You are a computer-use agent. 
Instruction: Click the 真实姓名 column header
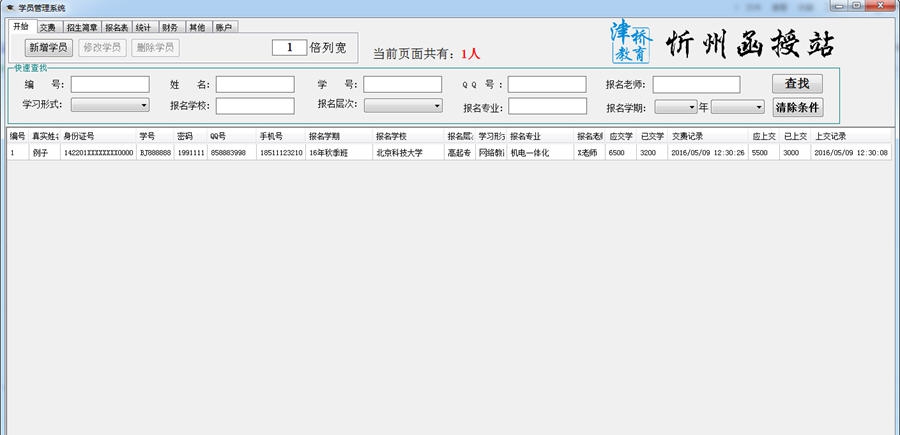point(45,136)
